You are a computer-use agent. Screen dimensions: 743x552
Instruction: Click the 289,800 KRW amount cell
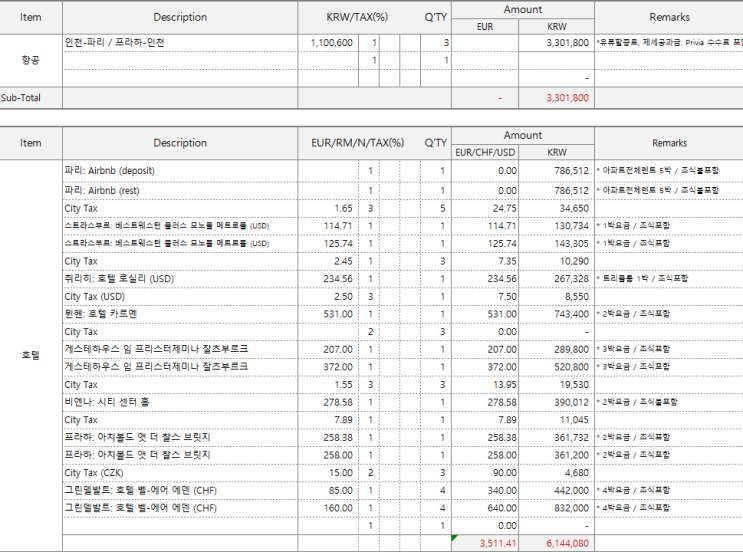click(556, 350)
